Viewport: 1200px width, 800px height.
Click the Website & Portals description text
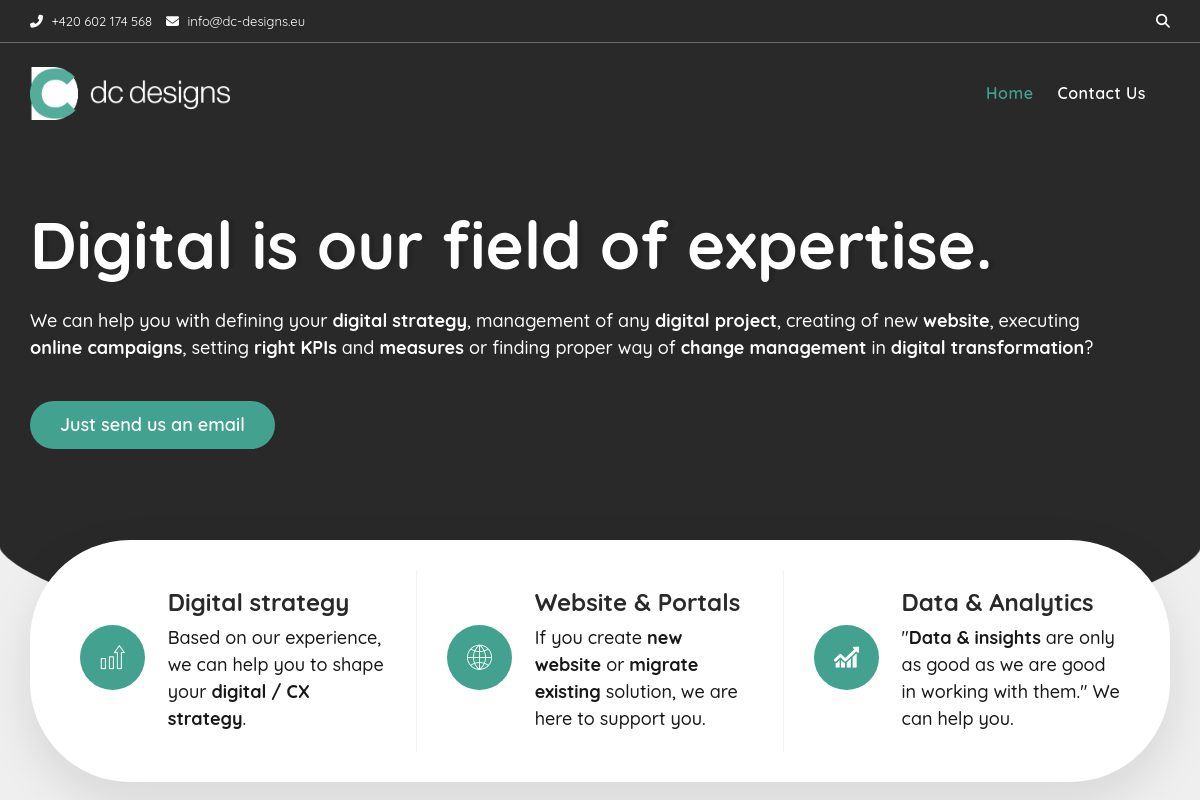pyautogui.click(x=636, y=678)
